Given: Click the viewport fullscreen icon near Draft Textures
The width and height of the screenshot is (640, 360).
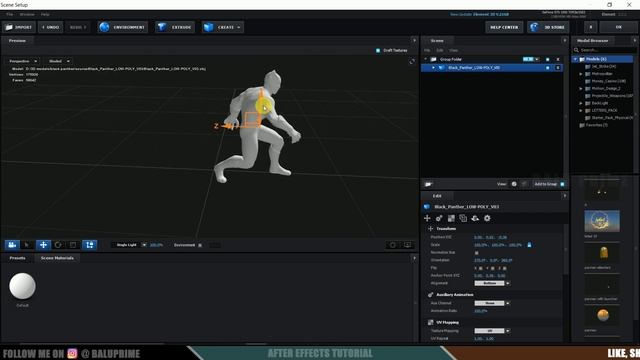Looking at the screenshot, I should coord(412,61).
